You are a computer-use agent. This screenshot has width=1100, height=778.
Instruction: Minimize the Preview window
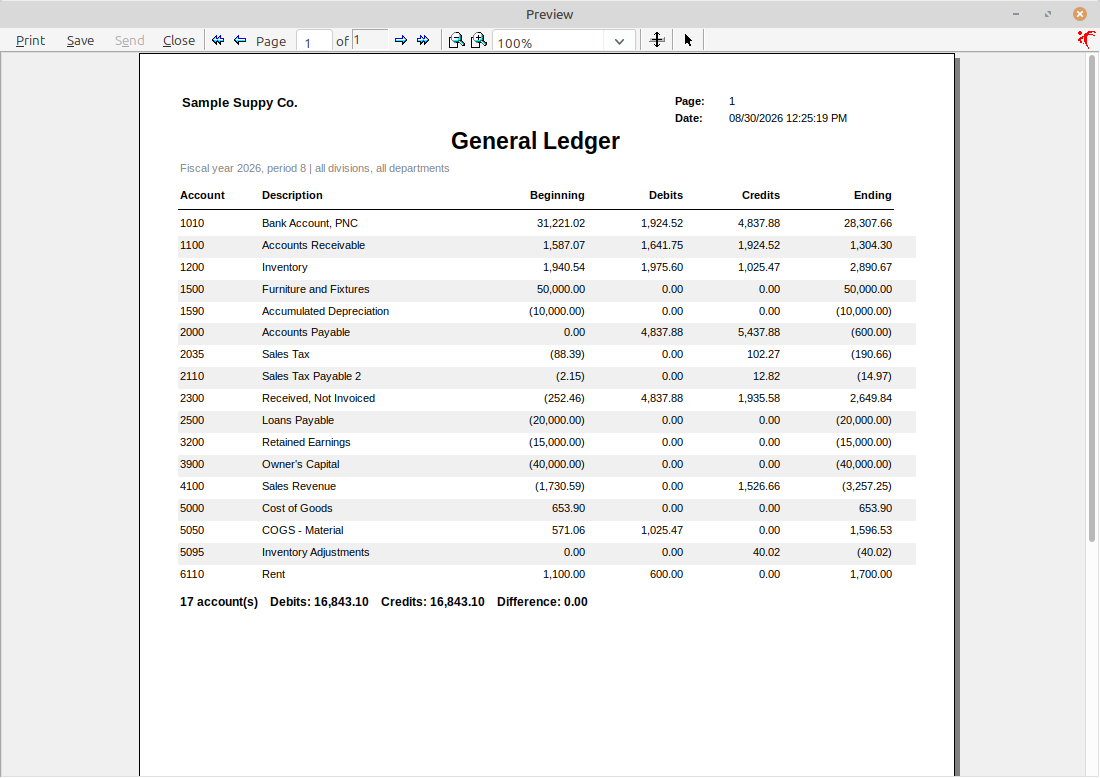coord(1016,14)
